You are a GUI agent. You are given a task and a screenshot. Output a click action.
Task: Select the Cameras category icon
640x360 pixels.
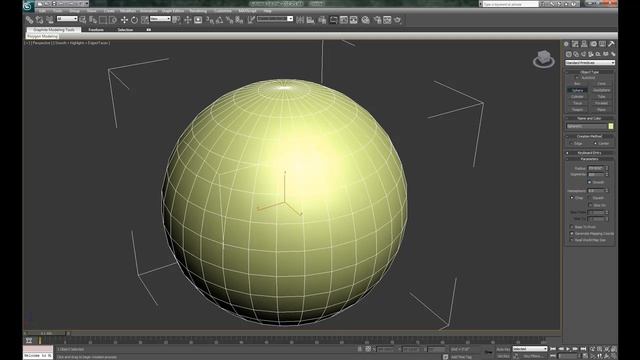click(591, 54)
